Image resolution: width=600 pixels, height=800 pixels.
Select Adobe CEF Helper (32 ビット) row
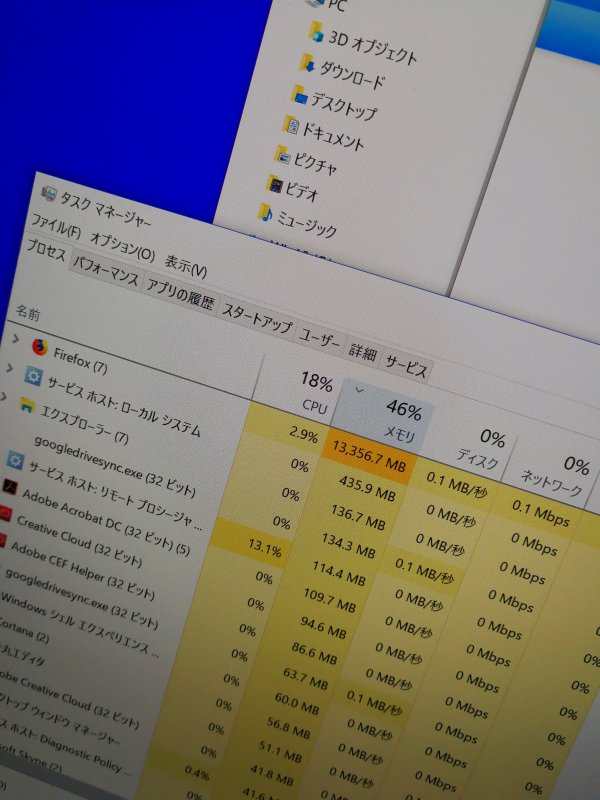point(83,570)
